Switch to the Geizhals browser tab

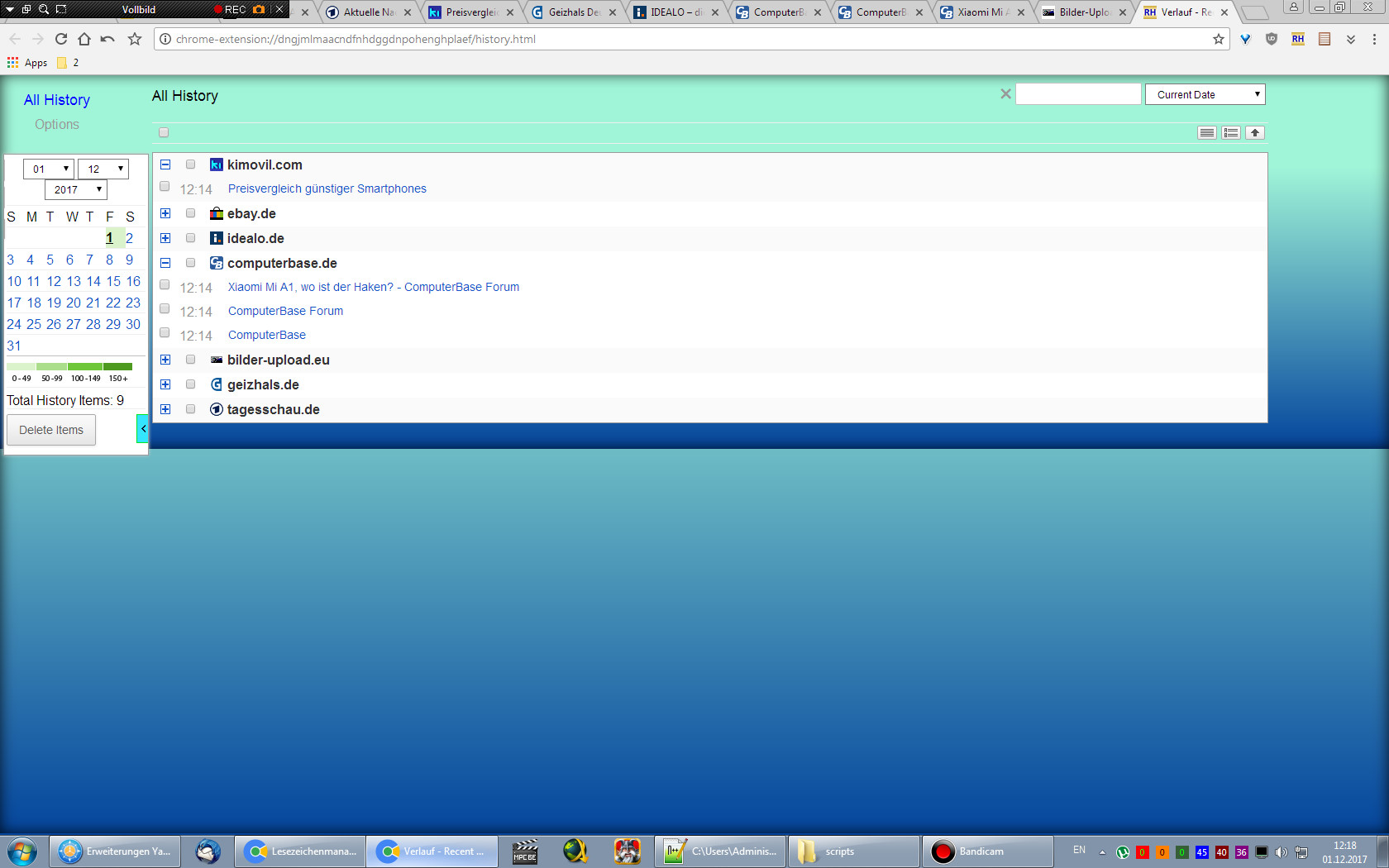(x=574, y=12)
